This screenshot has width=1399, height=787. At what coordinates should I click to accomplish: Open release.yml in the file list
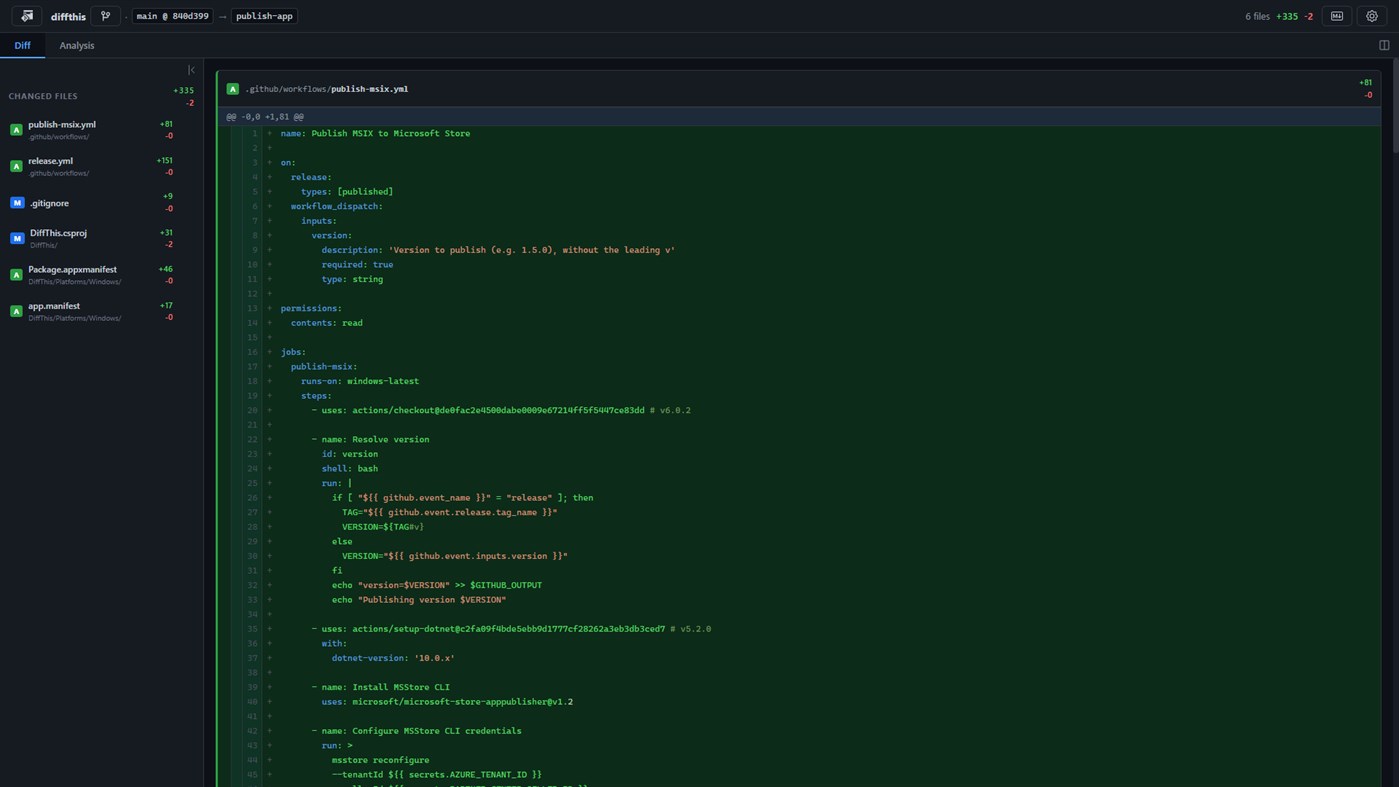click(101, 166)
